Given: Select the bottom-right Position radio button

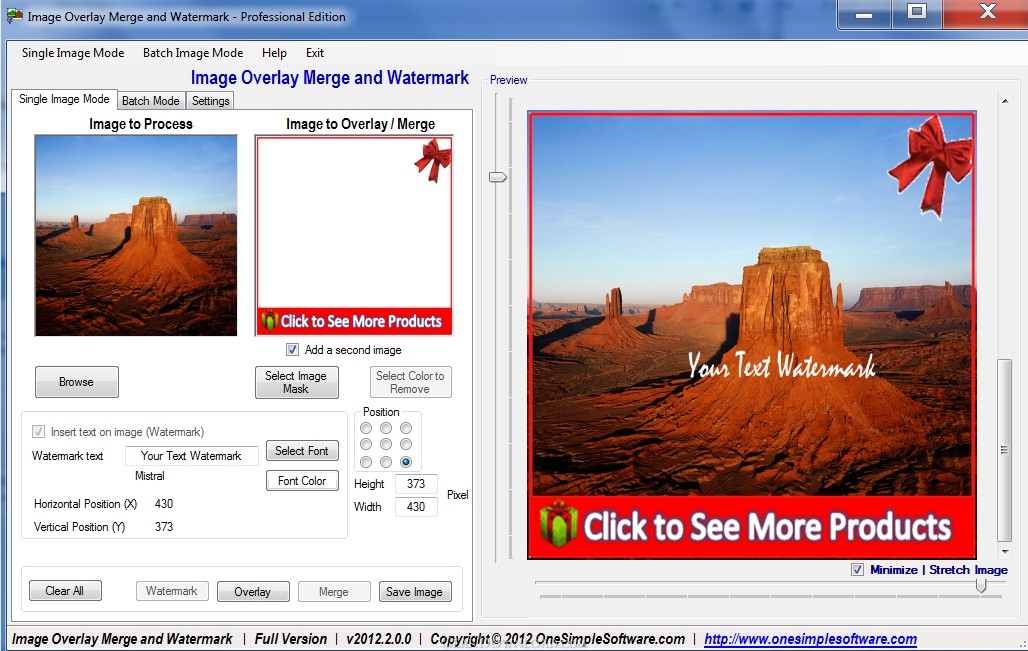Looking at the screenshot, I should pyautogui.click(x=406, y=462).
